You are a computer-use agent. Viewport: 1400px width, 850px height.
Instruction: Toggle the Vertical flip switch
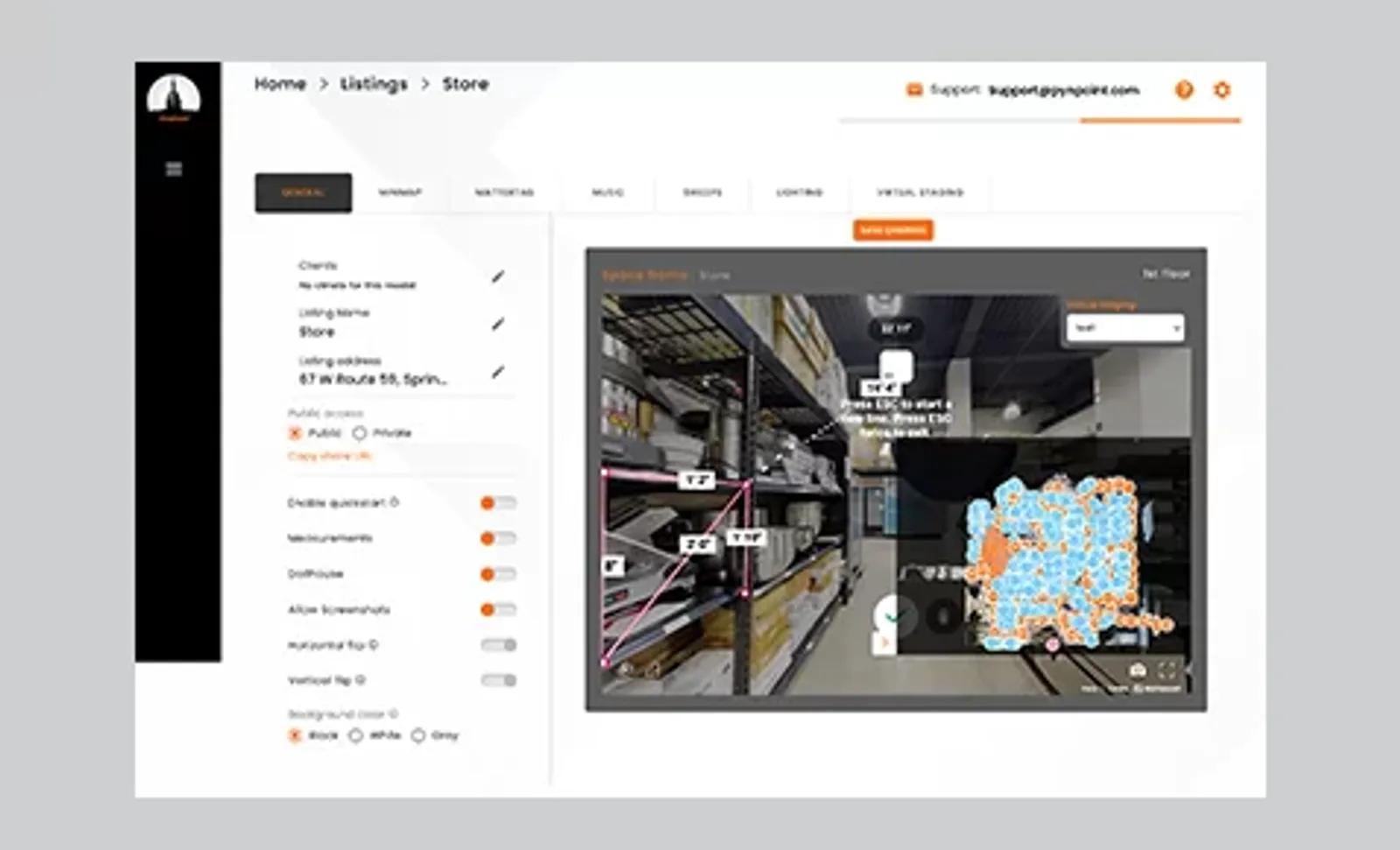point(499,680)
